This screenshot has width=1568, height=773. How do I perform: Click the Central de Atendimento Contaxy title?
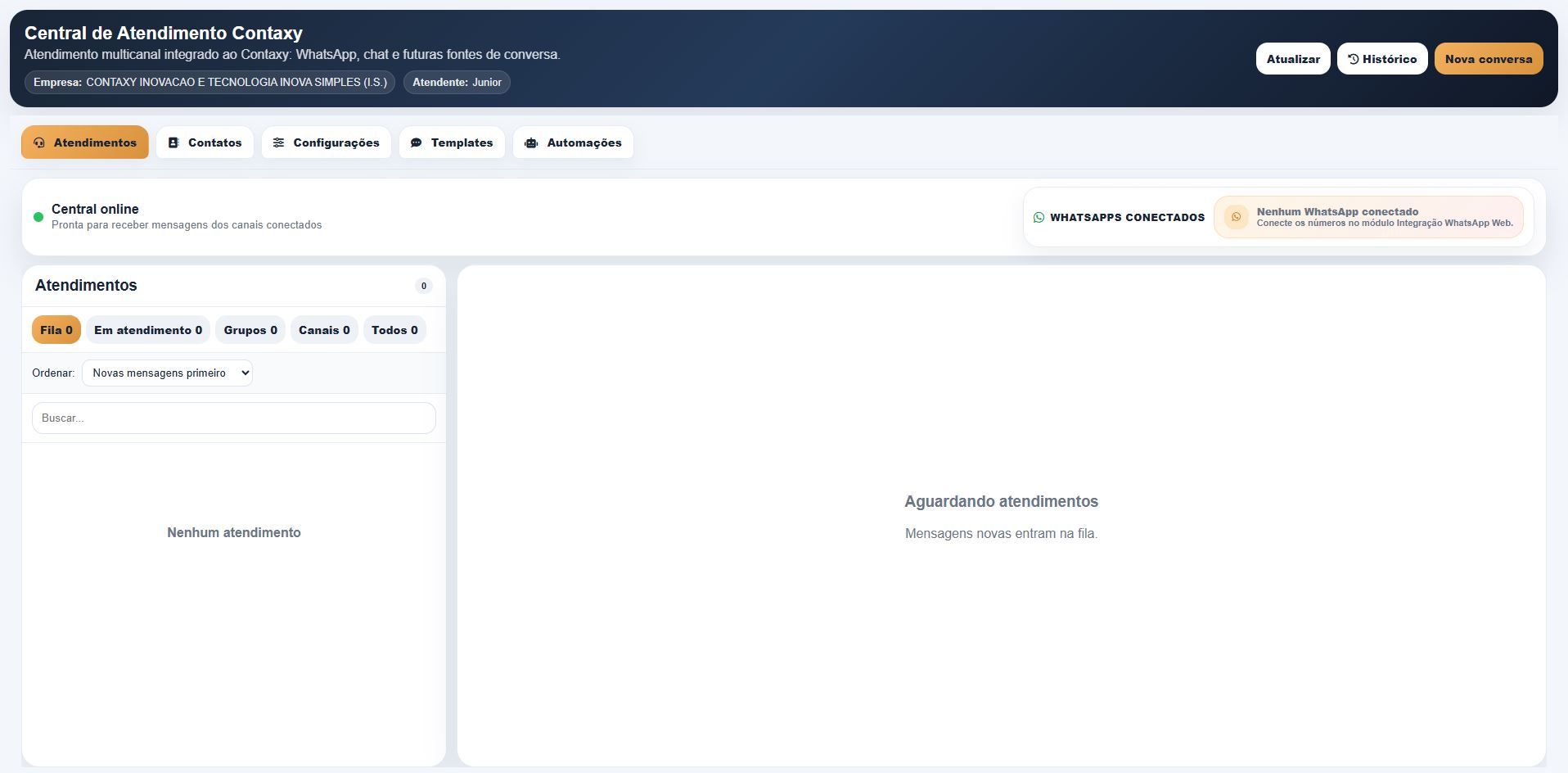(164, 33)
